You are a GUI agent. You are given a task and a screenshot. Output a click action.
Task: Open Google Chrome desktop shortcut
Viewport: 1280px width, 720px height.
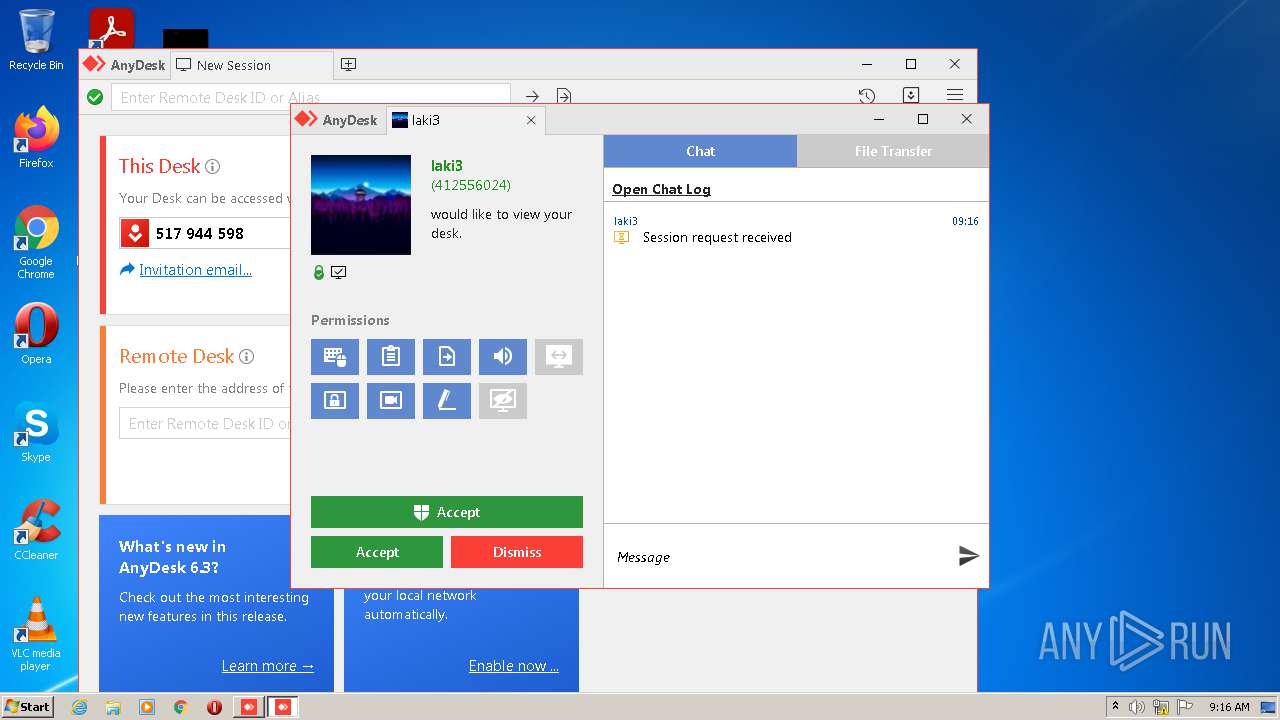pos(36,242)
